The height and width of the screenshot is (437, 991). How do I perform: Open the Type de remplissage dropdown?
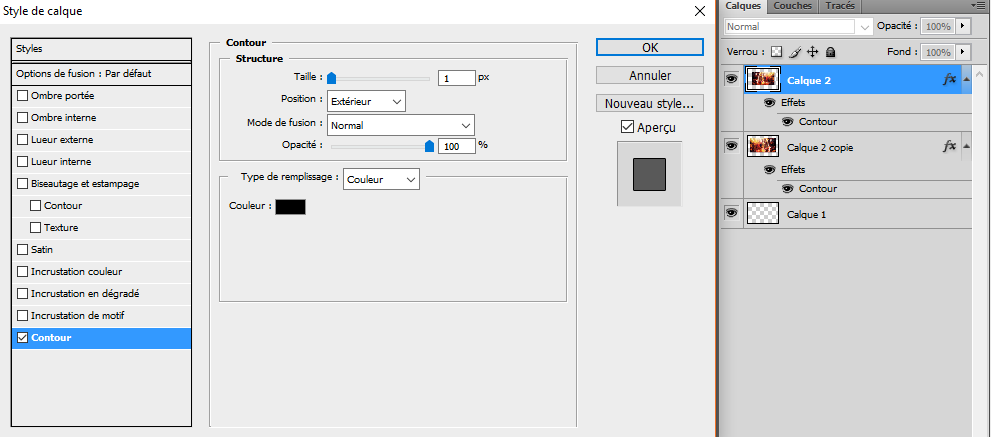click(381, 179)
